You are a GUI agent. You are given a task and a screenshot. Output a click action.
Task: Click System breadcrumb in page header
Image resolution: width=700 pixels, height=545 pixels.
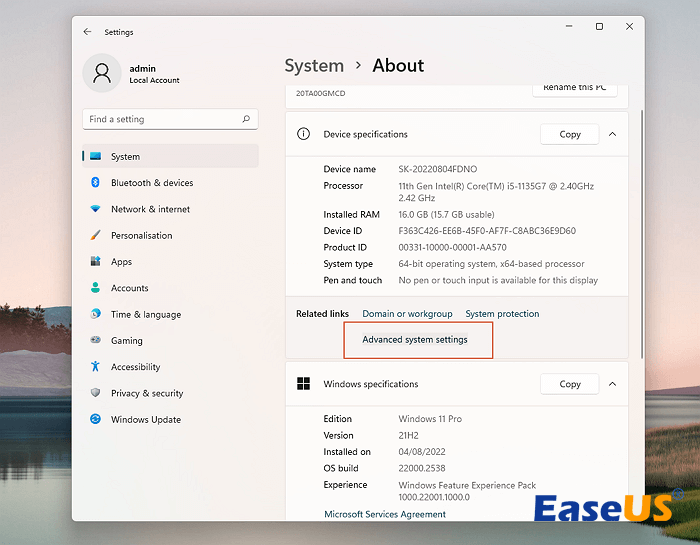[x=314, y=66]
